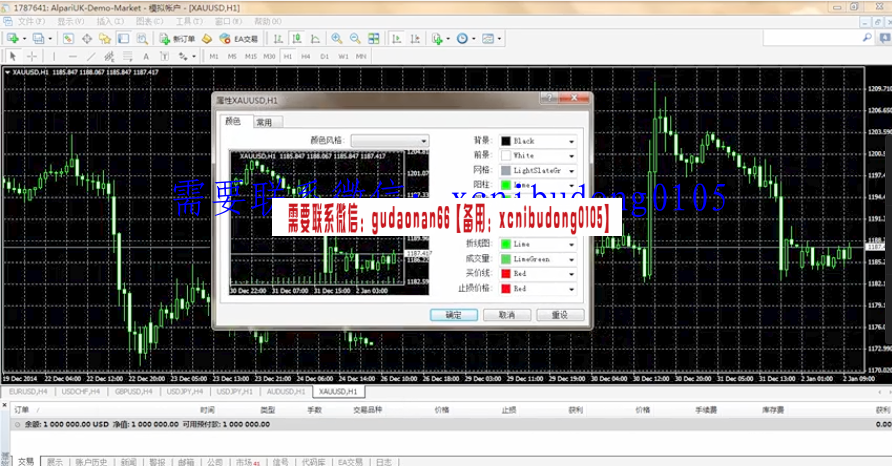
Task: Click the 重设 reset button
Action: [560, 315]
